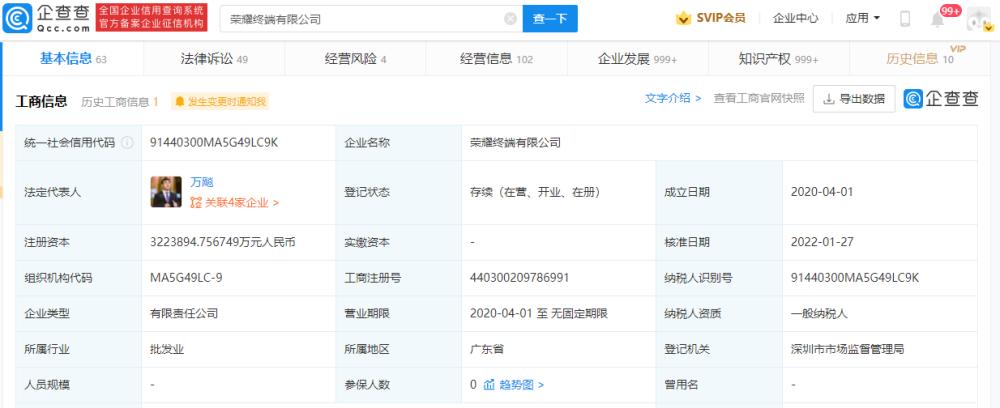Click 深圳市市场监督管理局 registration authority
Screen dimensions: 1000x408
pyautogui.click(x=847, y=349)
